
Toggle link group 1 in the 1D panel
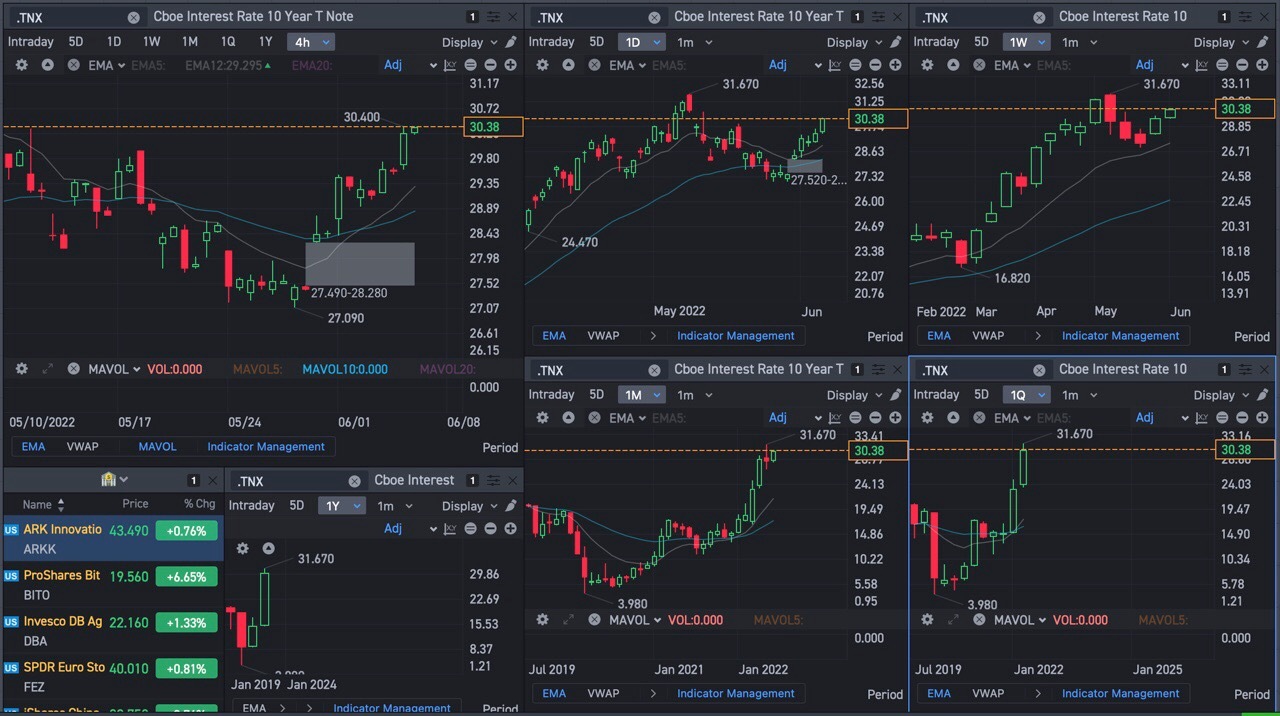pyautogui.click(x=857, y=17)
